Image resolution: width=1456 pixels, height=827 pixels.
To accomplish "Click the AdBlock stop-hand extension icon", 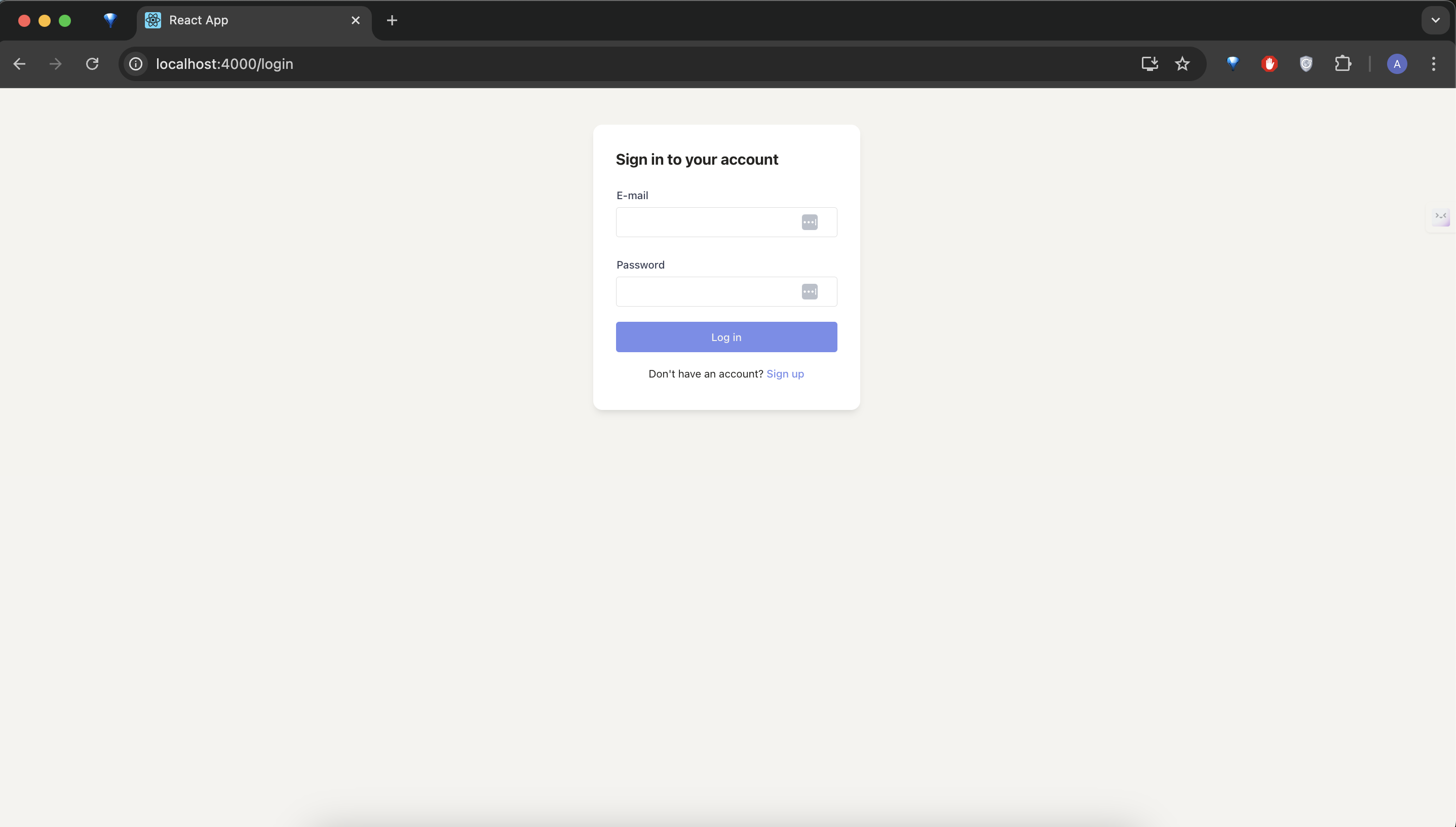I will click(1269, 64).
